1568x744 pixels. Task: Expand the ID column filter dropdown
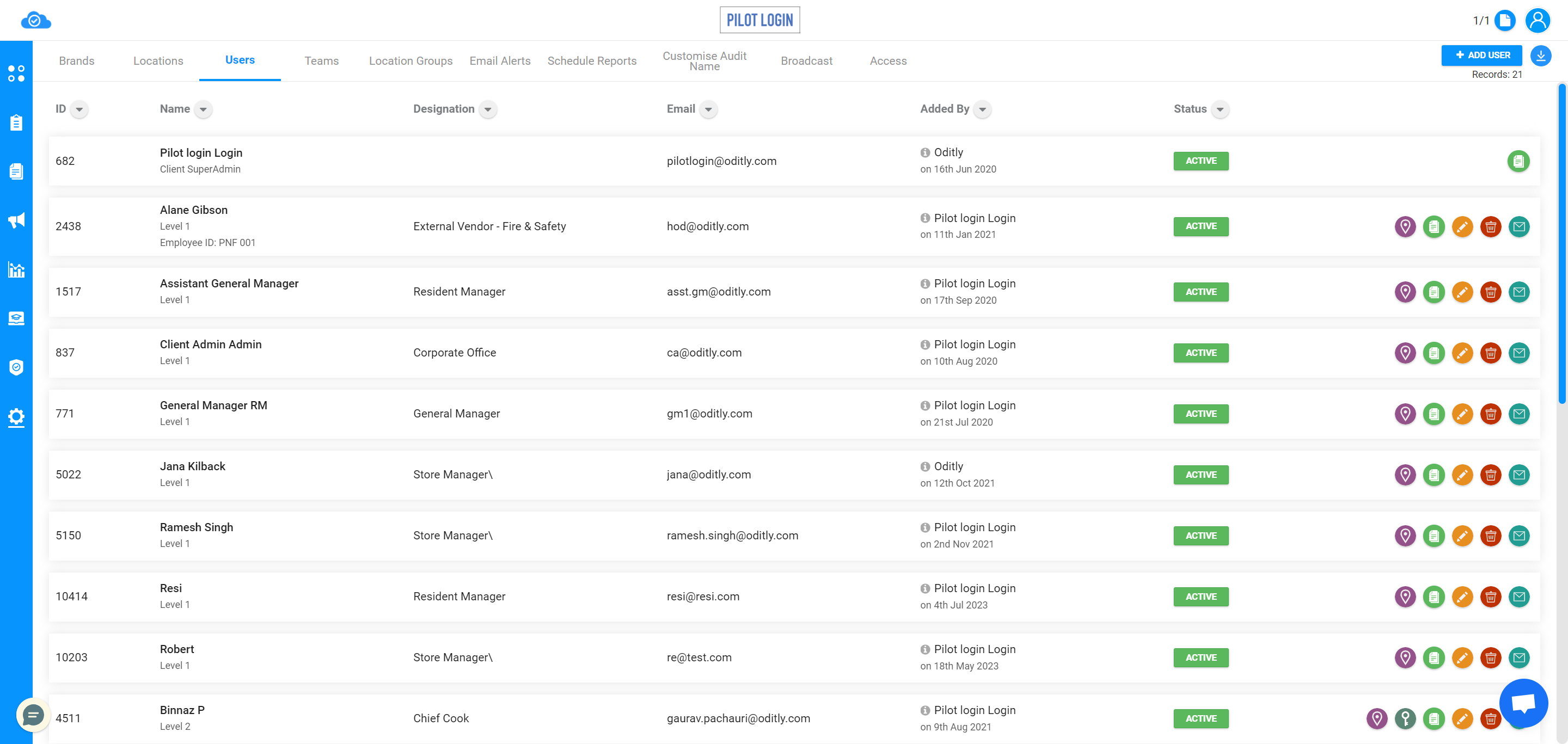pos(78,109)
